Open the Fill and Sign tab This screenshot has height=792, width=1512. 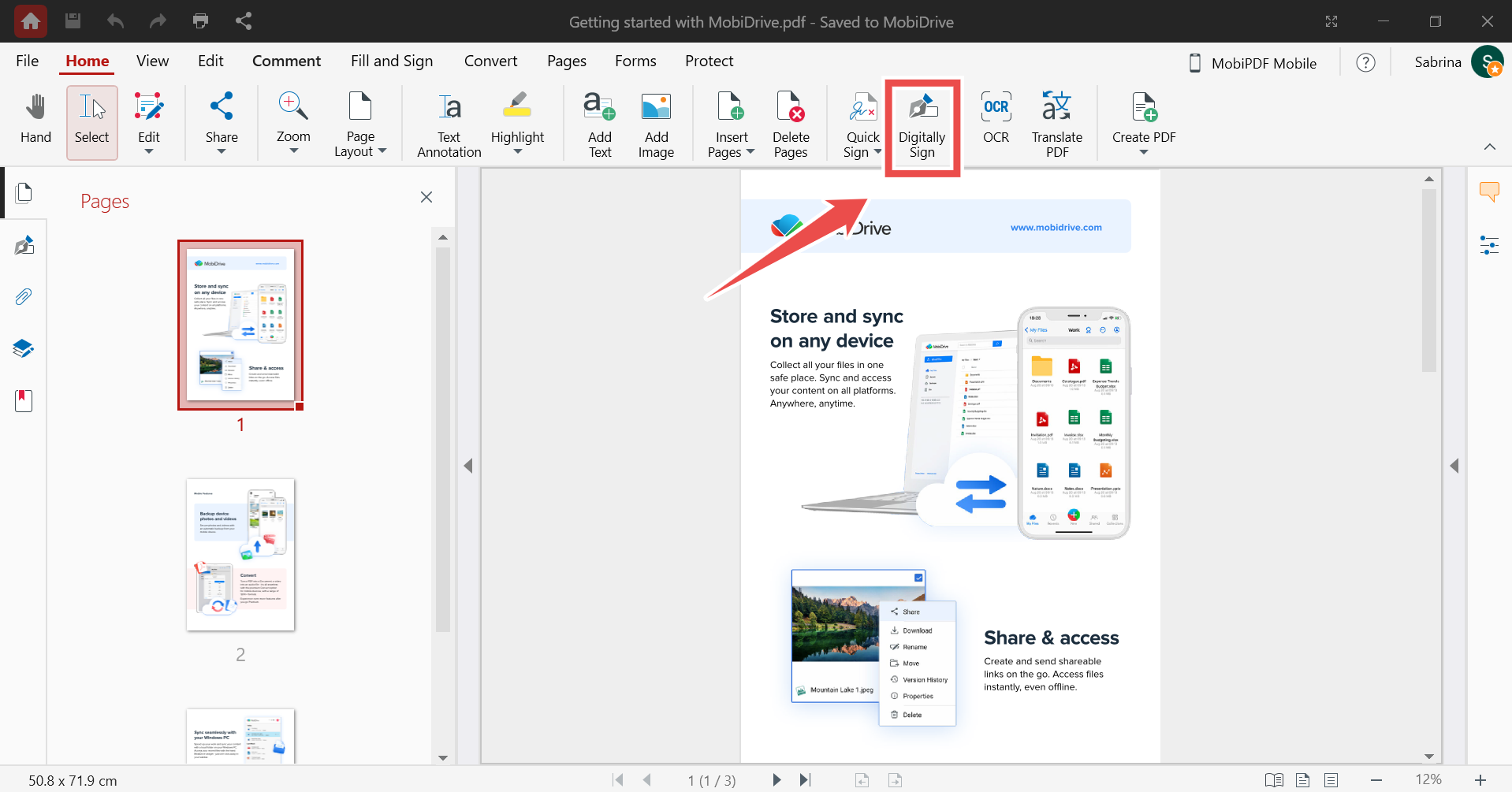392,61
